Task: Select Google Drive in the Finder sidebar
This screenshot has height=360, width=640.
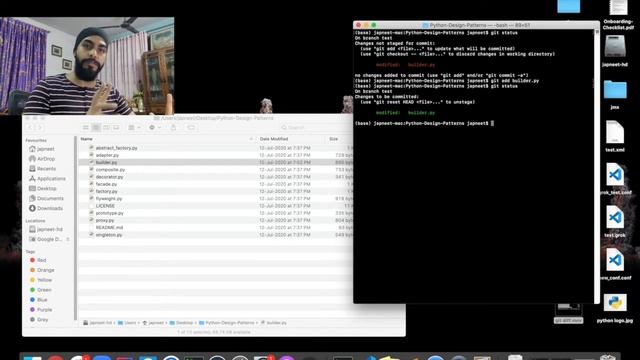Action: click(x=46, y=239)
